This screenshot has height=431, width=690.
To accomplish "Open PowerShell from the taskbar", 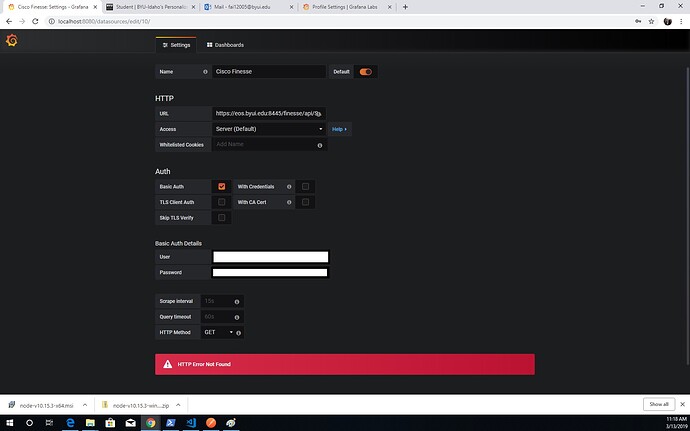I will click(171, 423).
